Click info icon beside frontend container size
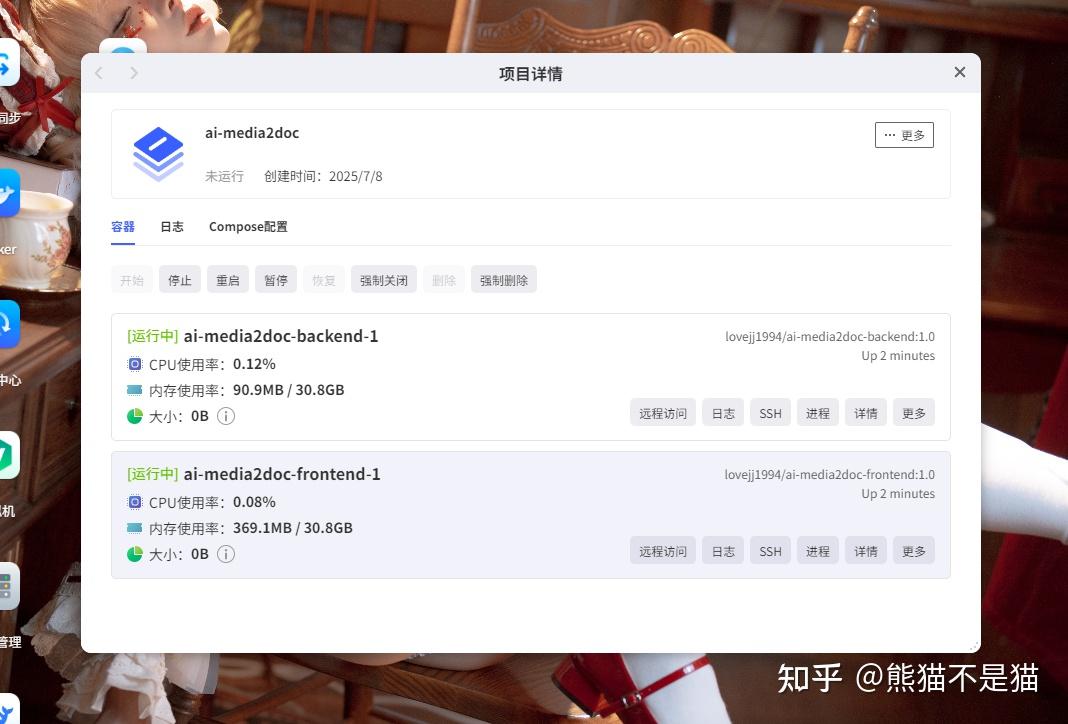1068x724 pixels. (x=226, y=554)
